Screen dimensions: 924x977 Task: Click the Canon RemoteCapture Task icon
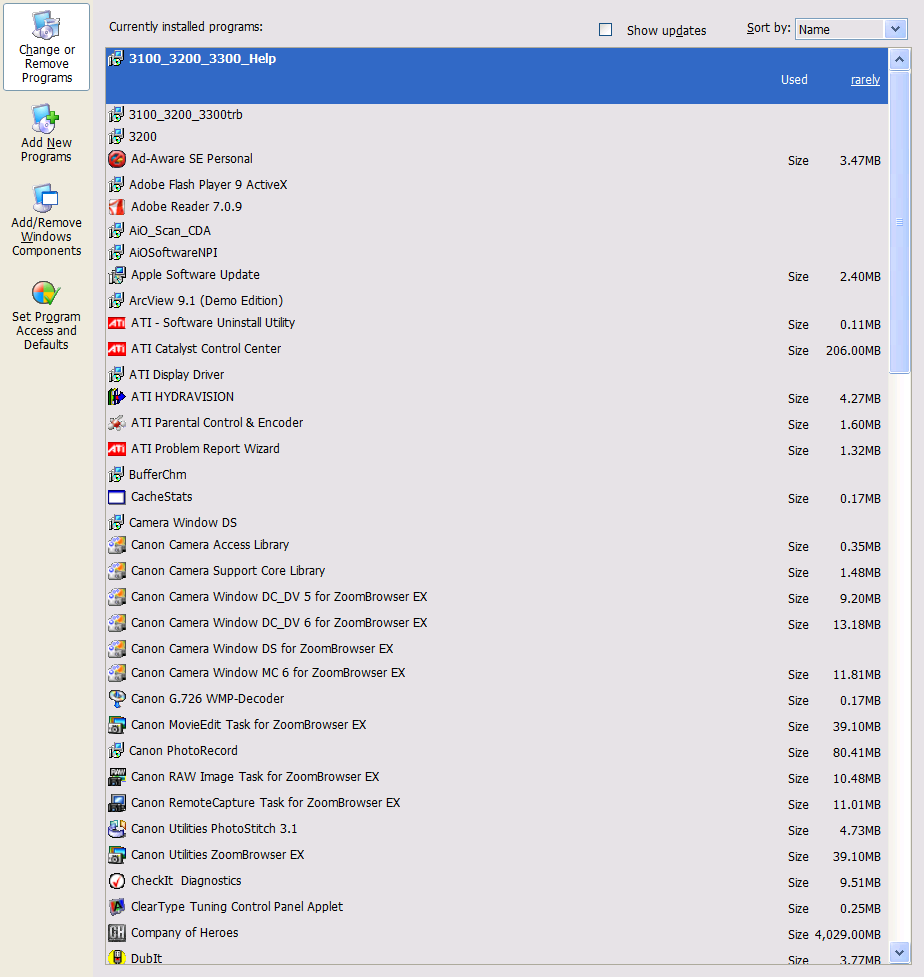pyautogui.click(x=117, y=803)
